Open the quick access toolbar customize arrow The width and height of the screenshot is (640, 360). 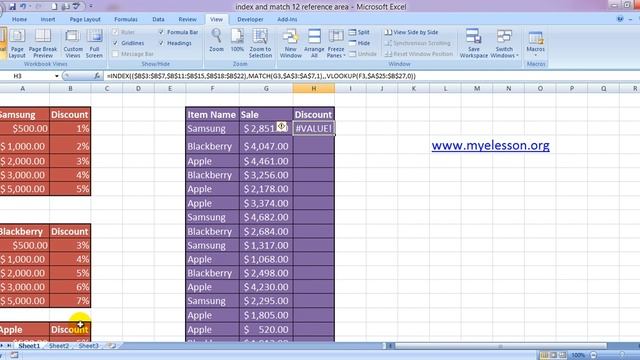(x=91, y=7)
